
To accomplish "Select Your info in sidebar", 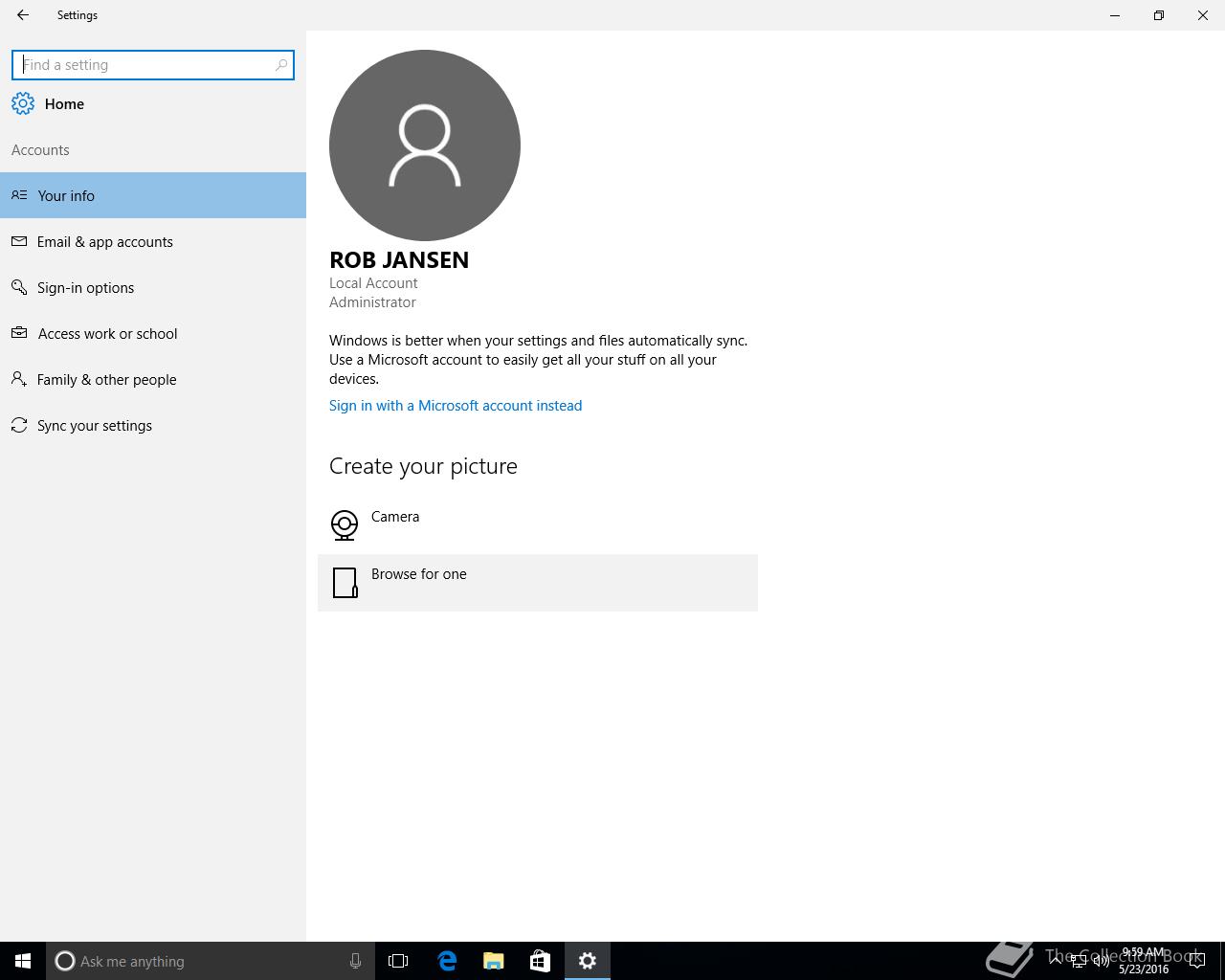I will 153,195.
